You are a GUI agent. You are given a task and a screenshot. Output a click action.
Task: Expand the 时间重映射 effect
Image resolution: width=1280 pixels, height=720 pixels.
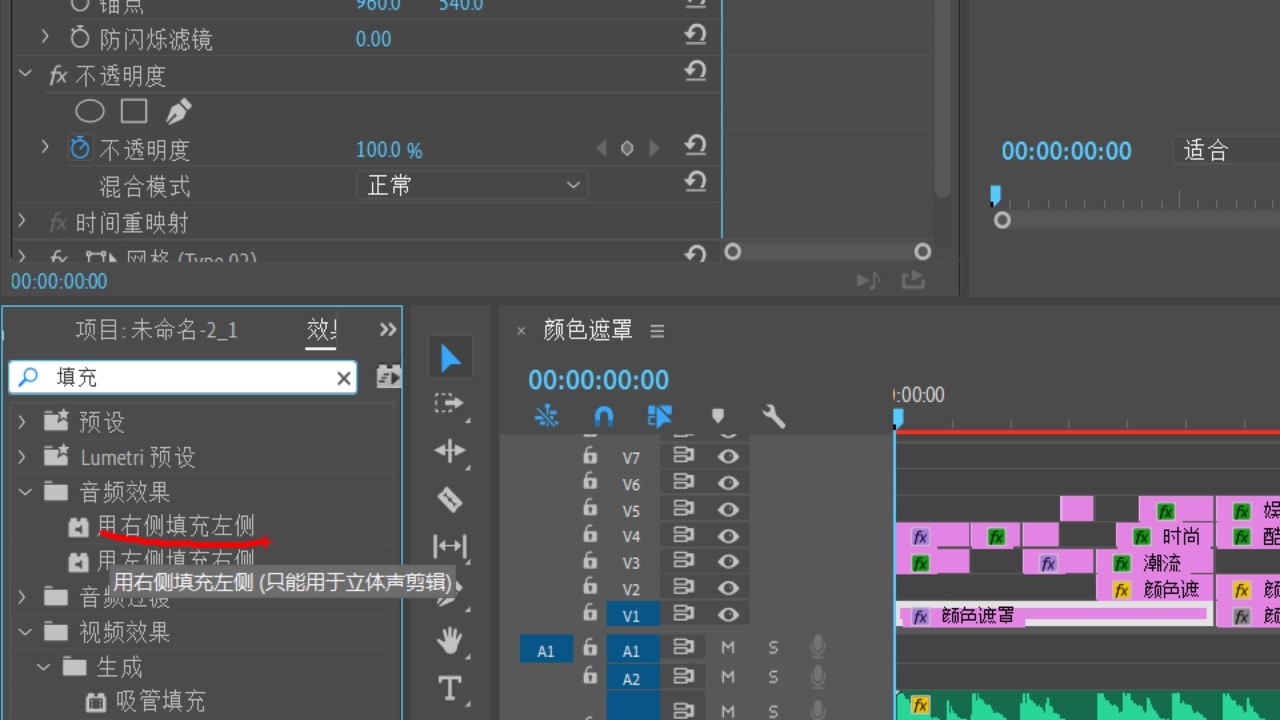tap(22, 221)
